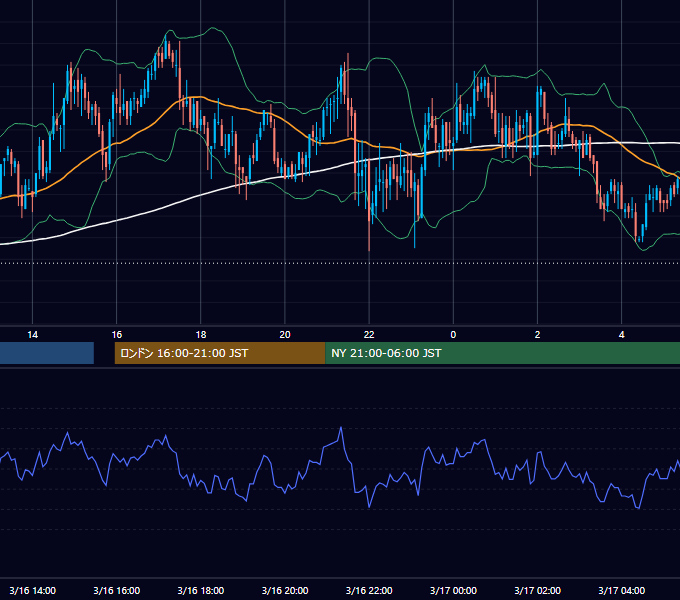Click the 3/16 18:00 timestamp label
The image size is (680, 600).
click(201, 590)
